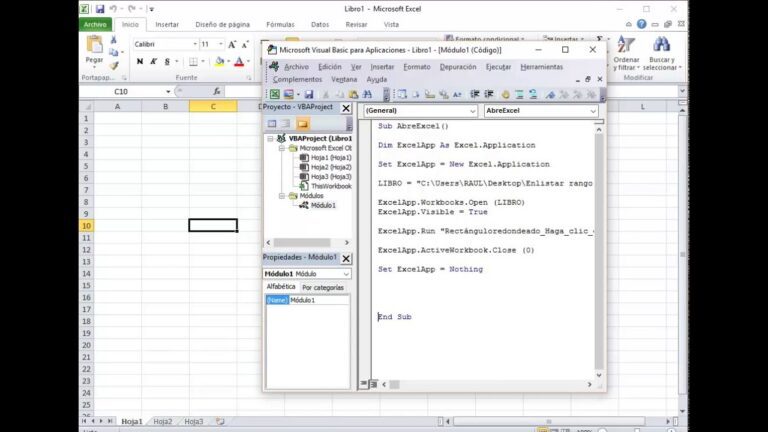Click the View Microsoft Excel icon in VBA toolbar
The width and height of the screenshot is (768, 432).
pyautogui.click(x=275, y=95)
